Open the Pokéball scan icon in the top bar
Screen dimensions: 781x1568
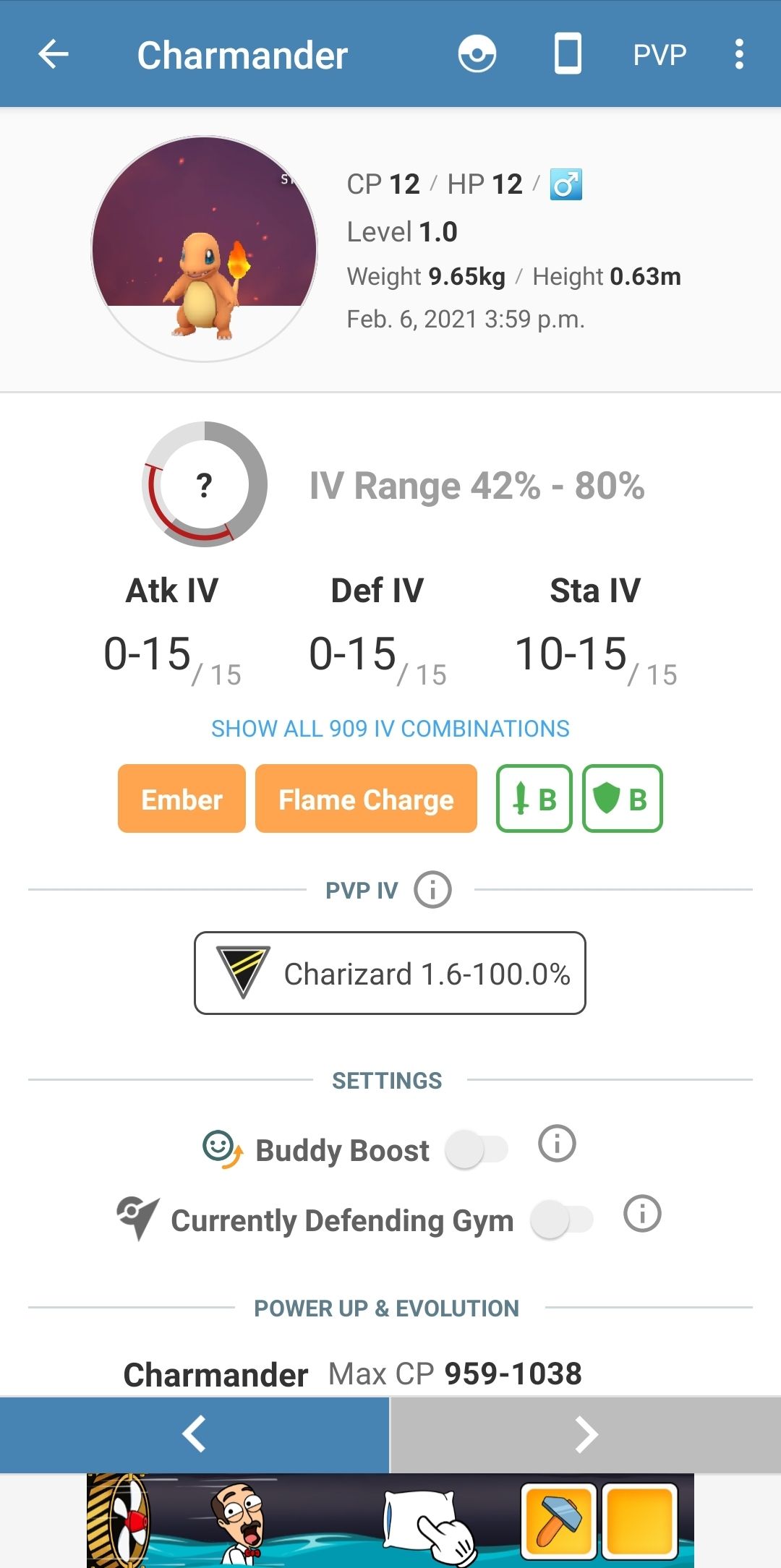[x=479, y=53]
